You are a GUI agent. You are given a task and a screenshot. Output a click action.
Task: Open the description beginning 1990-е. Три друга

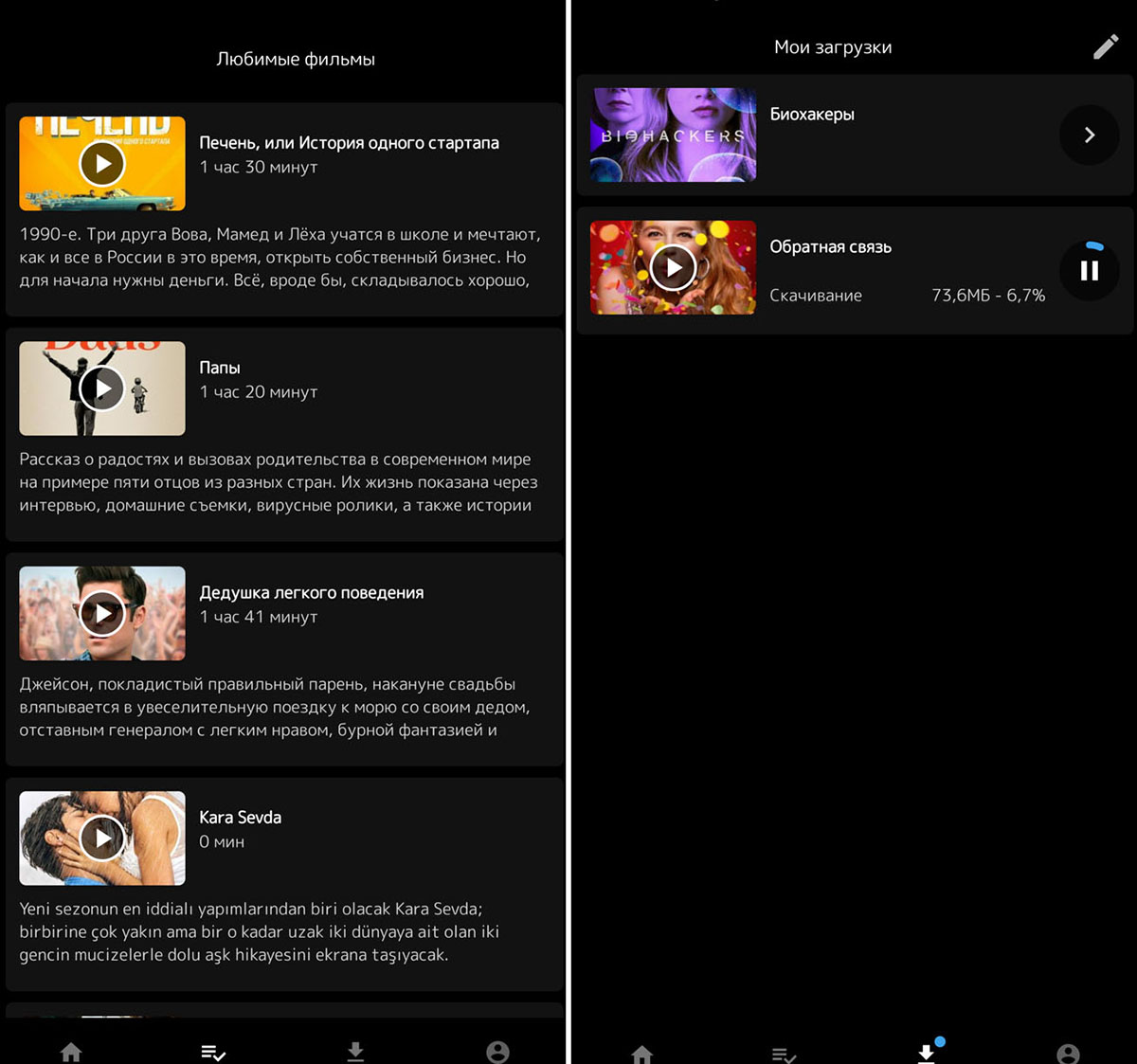point(280,258)
